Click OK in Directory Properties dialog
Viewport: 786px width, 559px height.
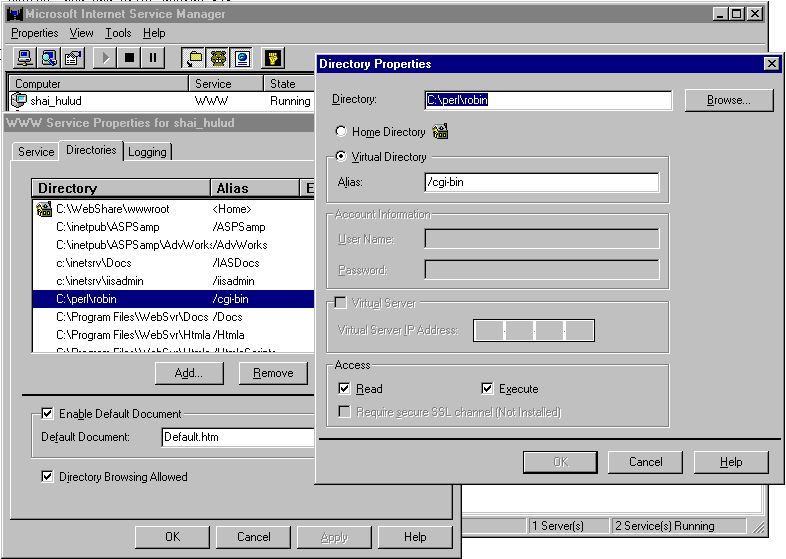560,462
